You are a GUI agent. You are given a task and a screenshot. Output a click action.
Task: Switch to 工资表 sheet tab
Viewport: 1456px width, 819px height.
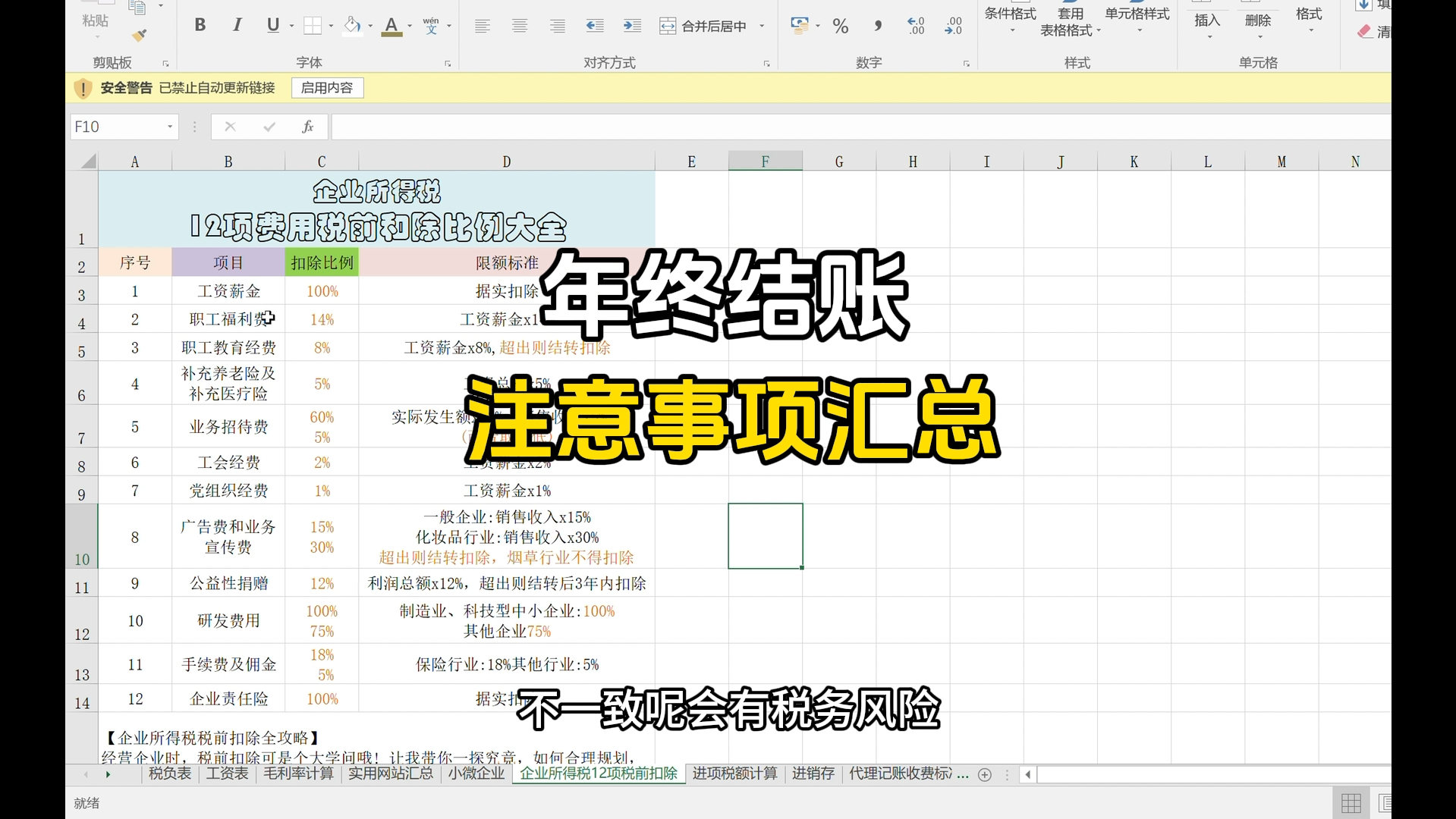(227, 773)
